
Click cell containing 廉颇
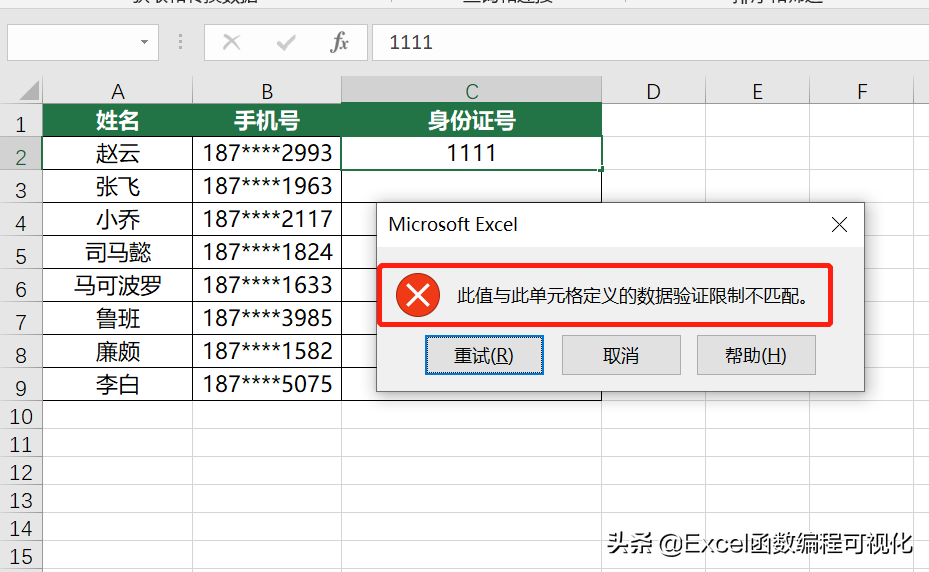point(117,351)
